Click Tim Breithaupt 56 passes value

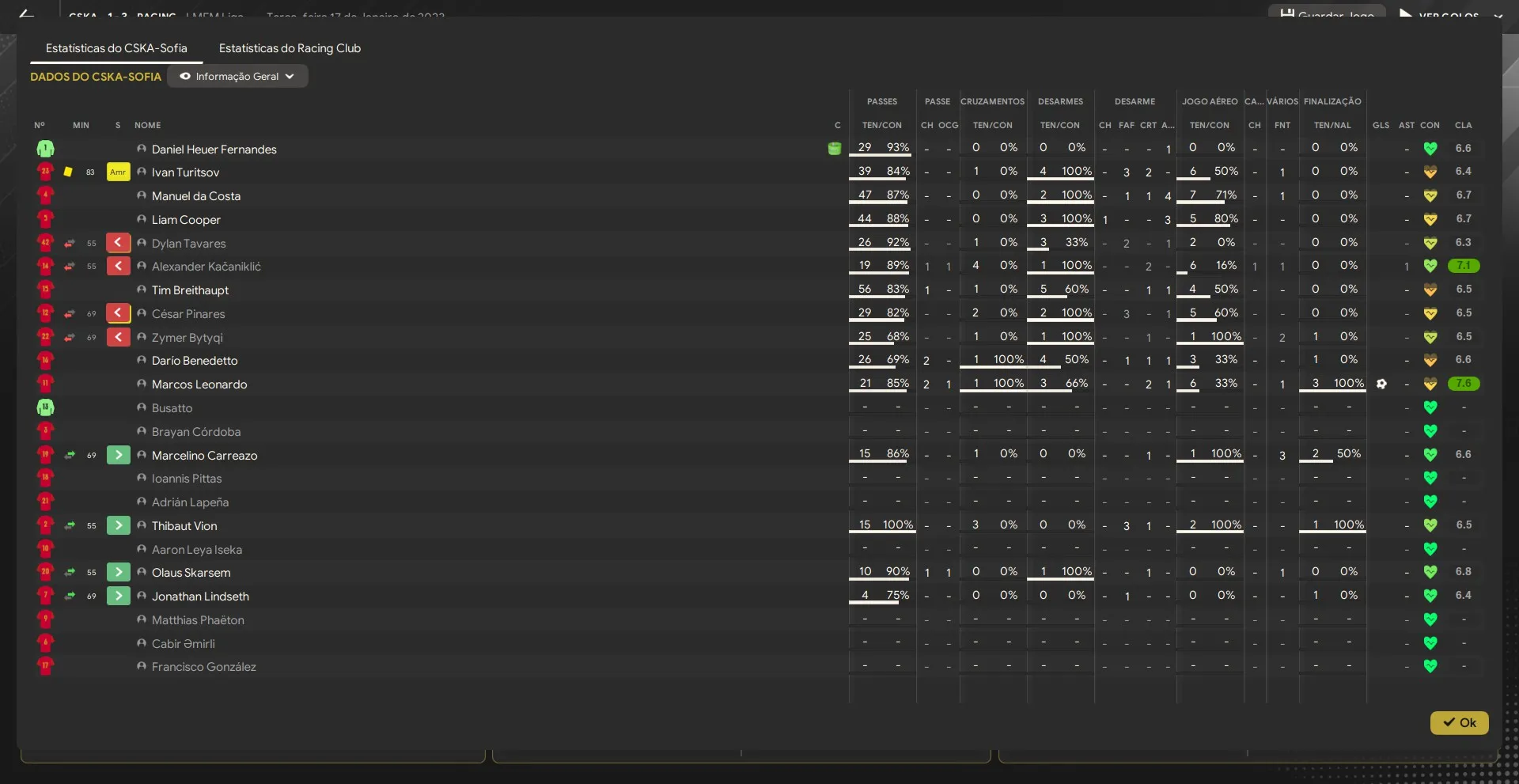865,289
